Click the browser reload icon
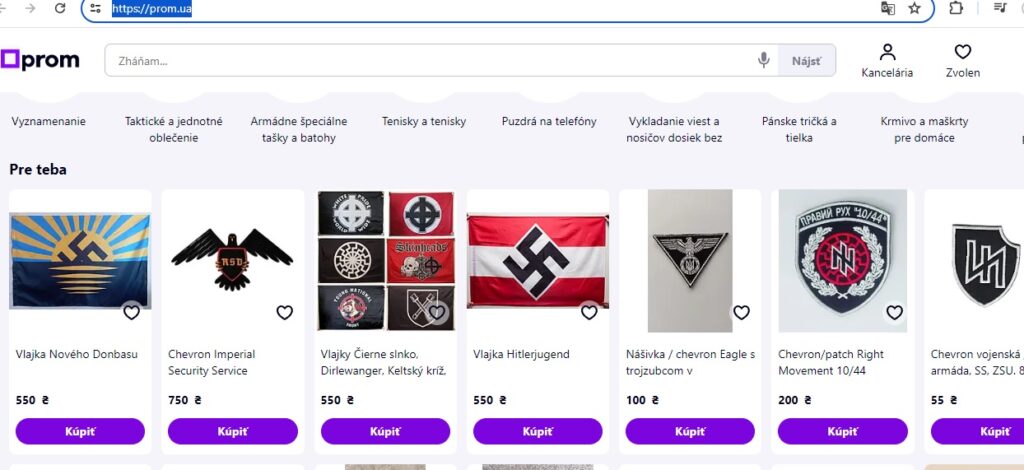Viewport: 1024px width, 470px height. point(60,8)
